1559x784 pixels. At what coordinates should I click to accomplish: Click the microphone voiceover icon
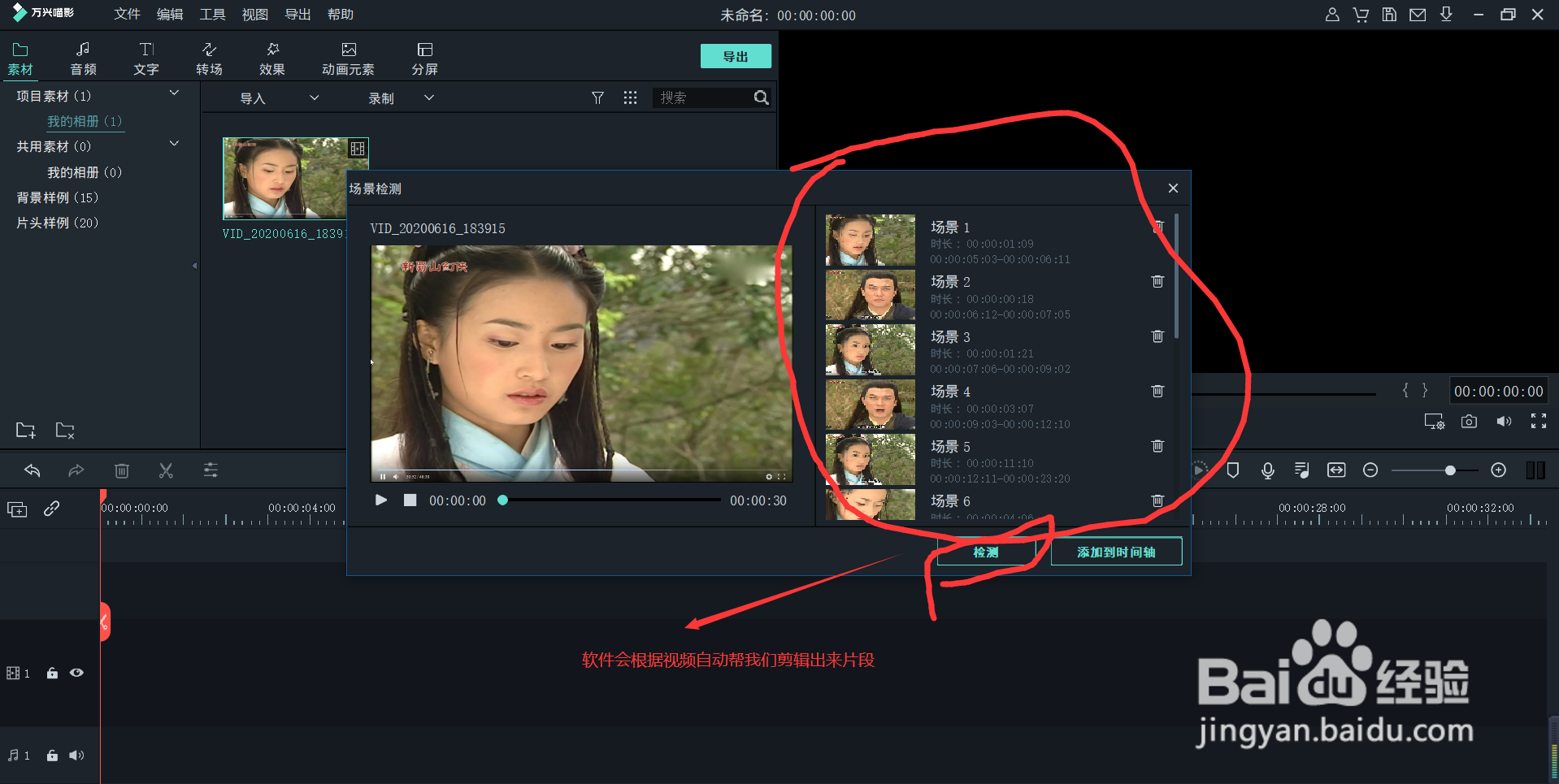pos(1267,470)
